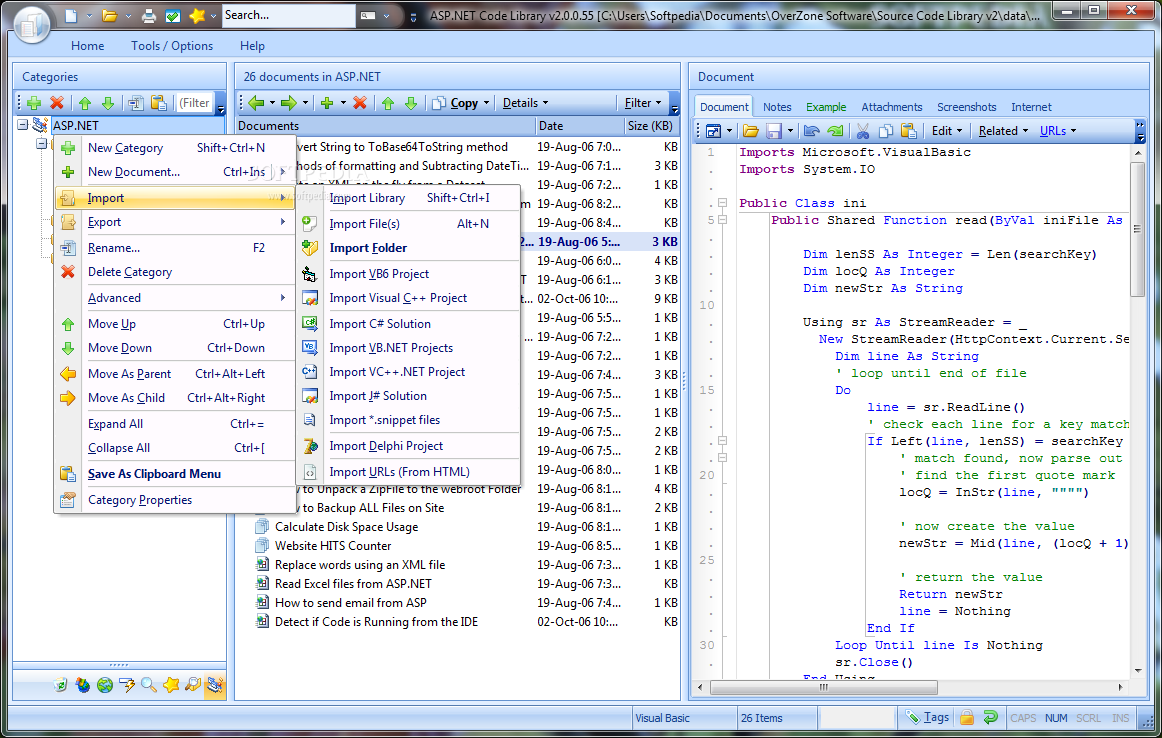Click the save floppy disk icon

pyautogui.click(x=774, y=131)
